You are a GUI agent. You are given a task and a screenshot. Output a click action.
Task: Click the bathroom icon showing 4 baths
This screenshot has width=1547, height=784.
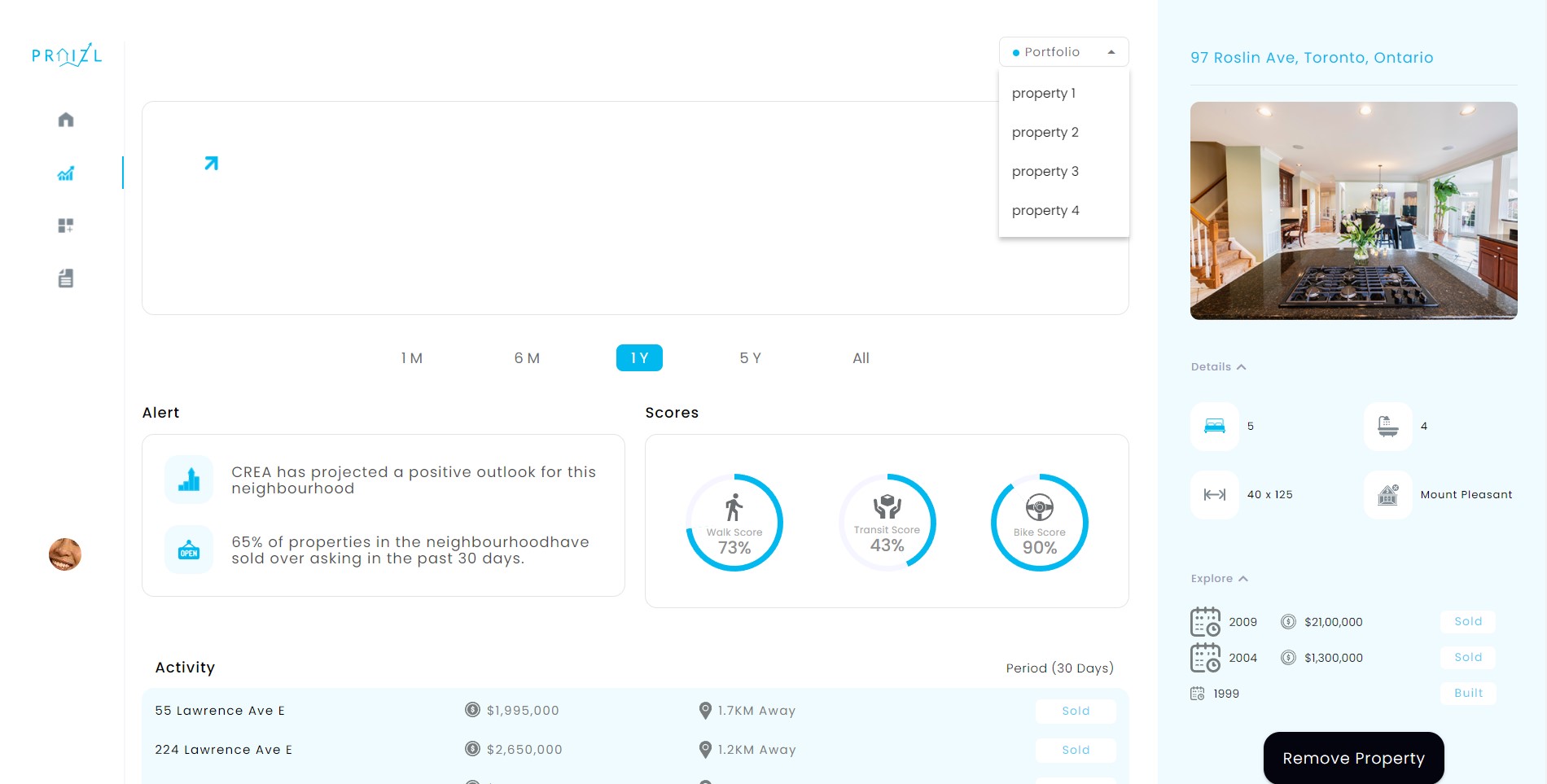click(1387, 426)
